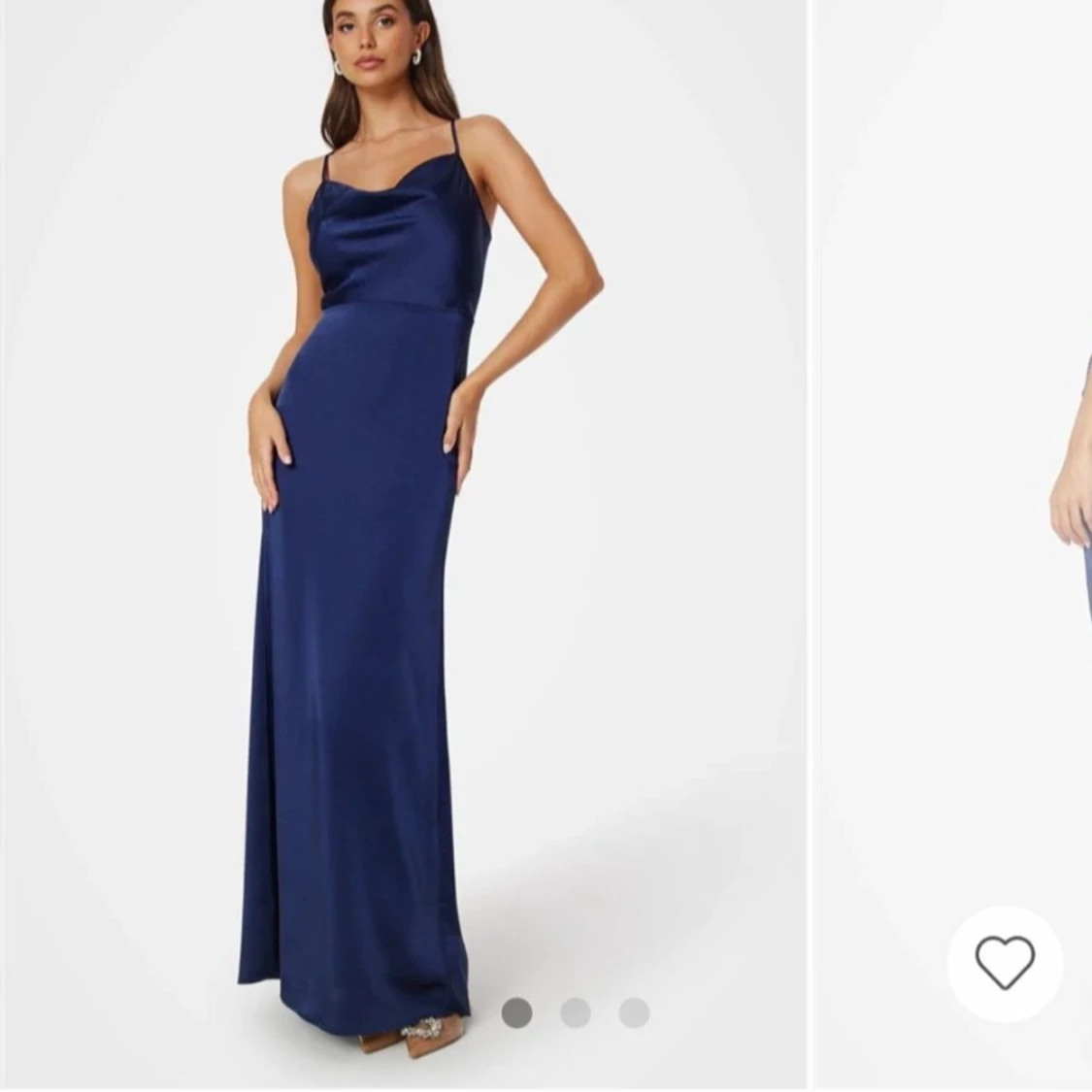The width and height of the screenshot is (1092, 1092).
Task: Select the third carousel dot indicator
Action: pyautogui.click(x=634, y=1011)
